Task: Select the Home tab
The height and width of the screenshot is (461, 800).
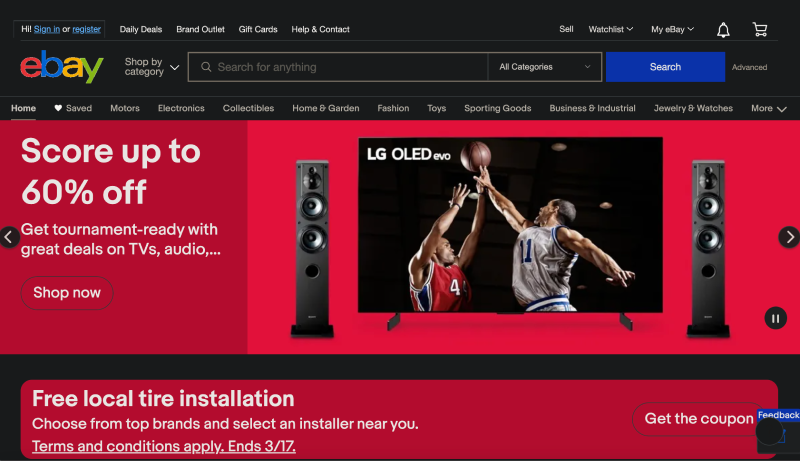Action: point(23,108)
